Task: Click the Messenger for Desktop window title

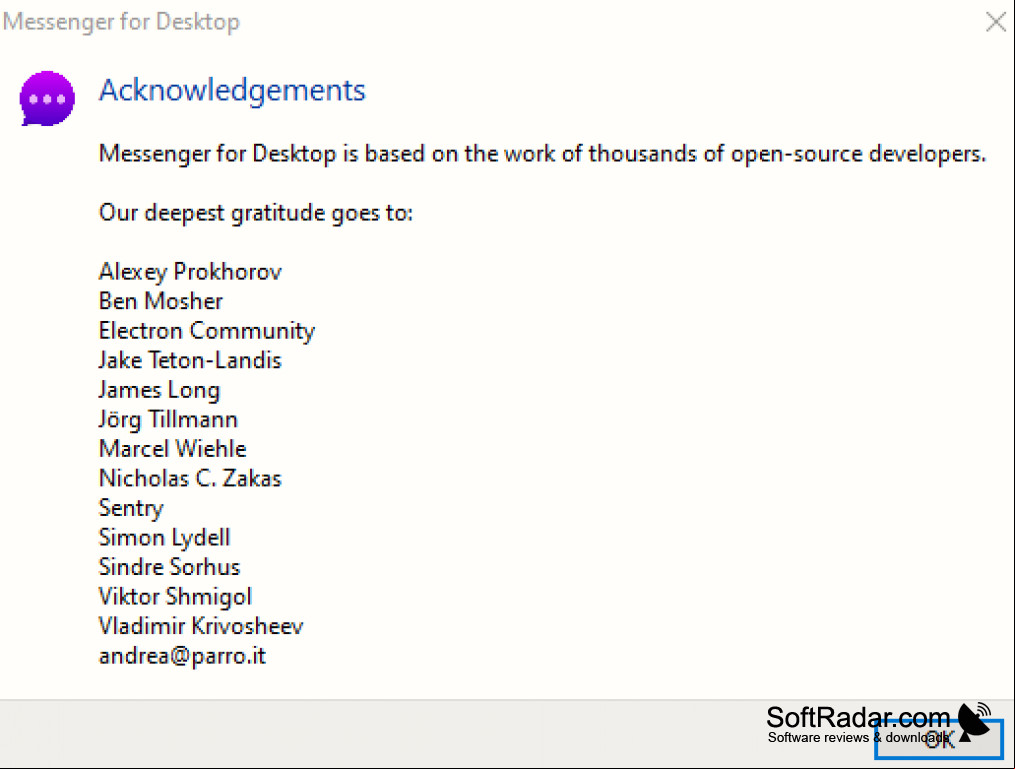Action: (121, 22)
